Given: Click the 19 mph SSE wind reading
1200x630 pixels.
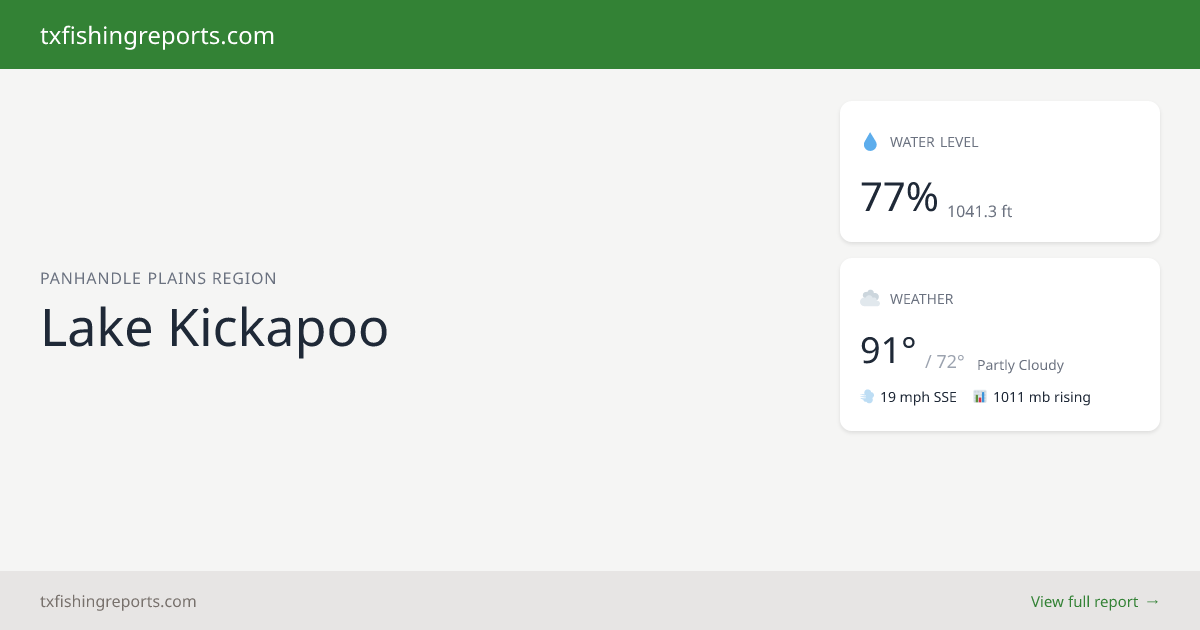Looking at the screenshot, I should coord(918,397).
